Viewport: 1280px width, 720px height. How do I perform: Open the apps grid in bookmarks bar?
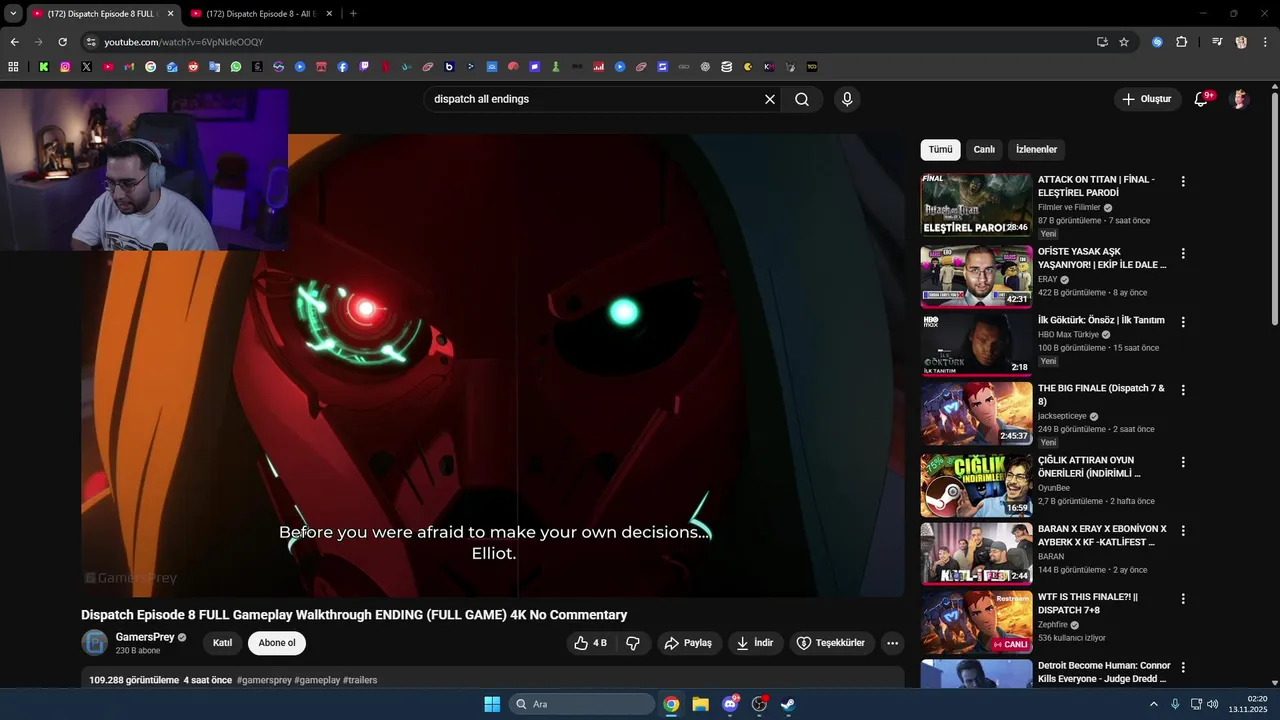13,67
